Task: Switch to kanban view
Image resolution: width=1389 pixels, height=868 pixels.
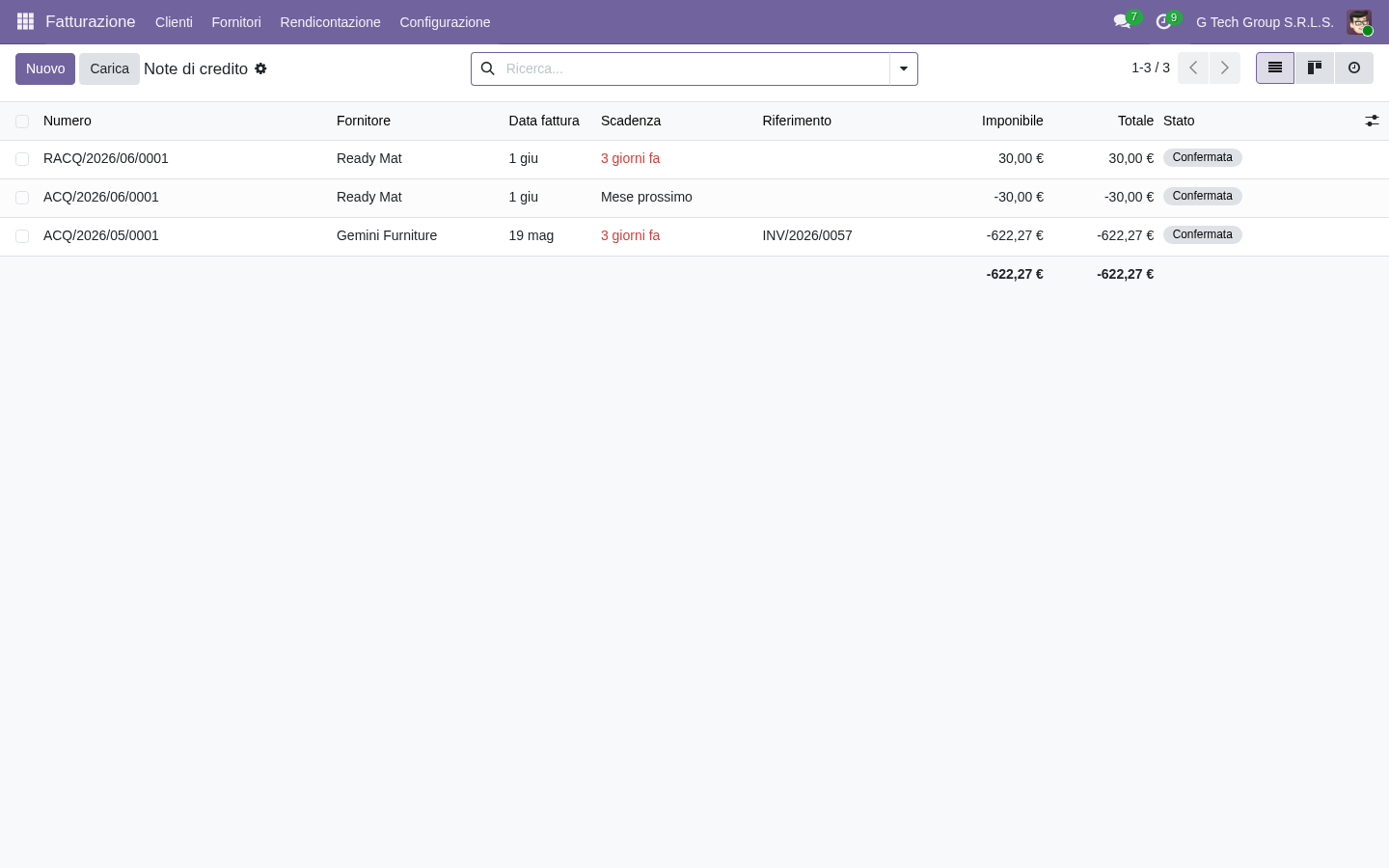Action: coord(1315,68)
